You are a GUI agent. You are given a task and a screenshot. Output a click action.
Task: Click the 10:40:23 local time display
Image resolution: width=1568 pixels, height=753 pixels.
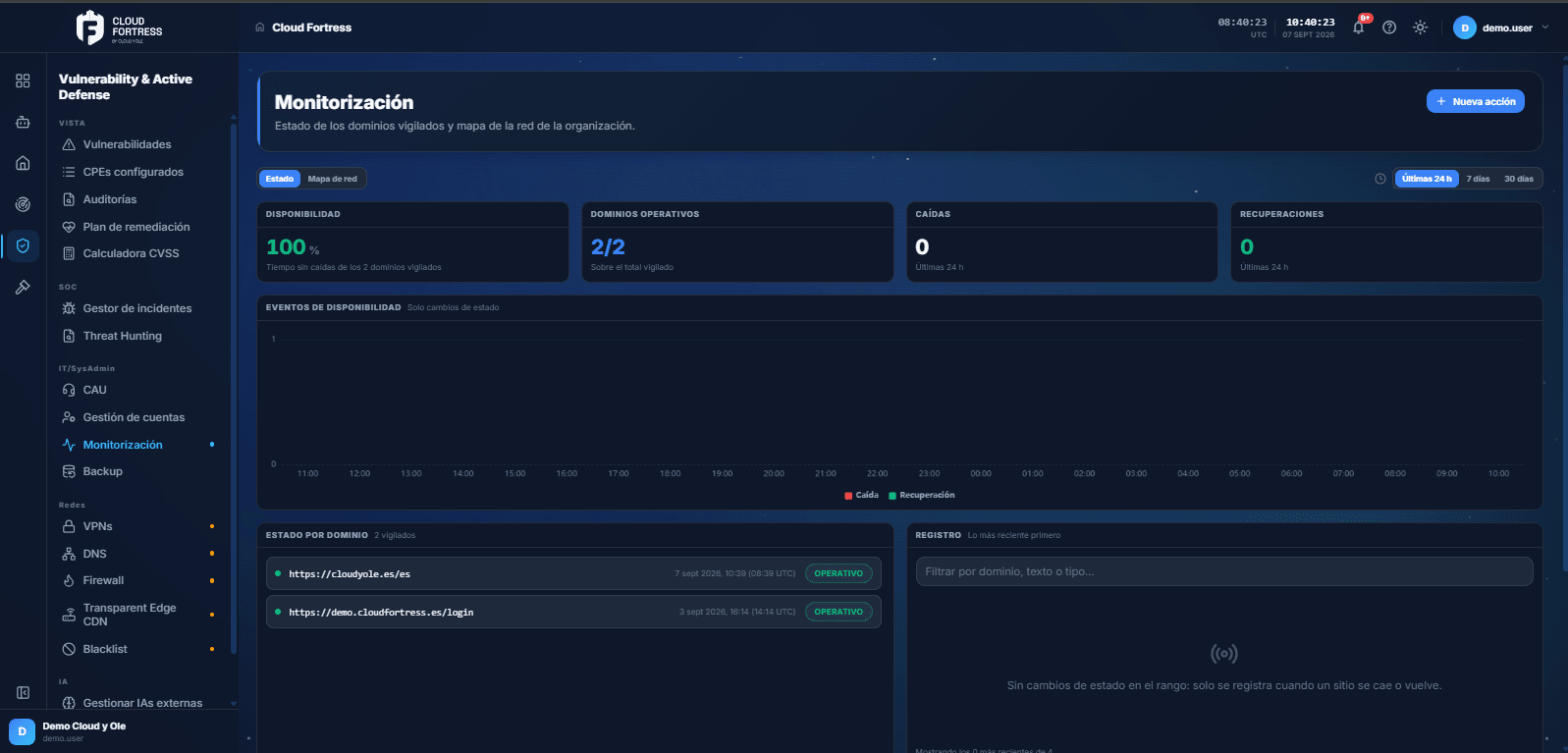pyautogui.click(x=1310, y=22)
